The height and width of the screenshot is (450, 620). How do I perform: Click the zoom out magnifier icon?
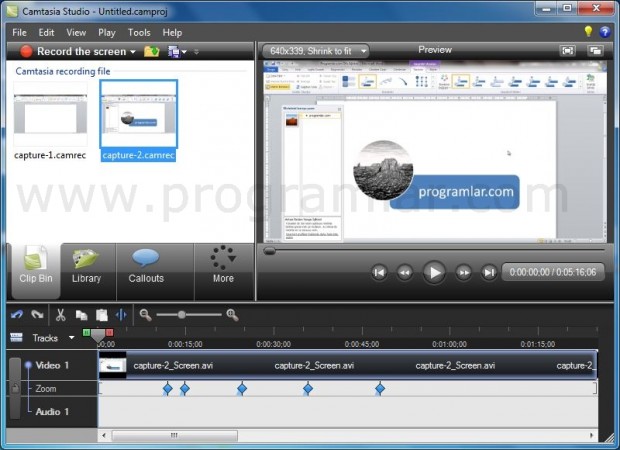pos(145,315)
